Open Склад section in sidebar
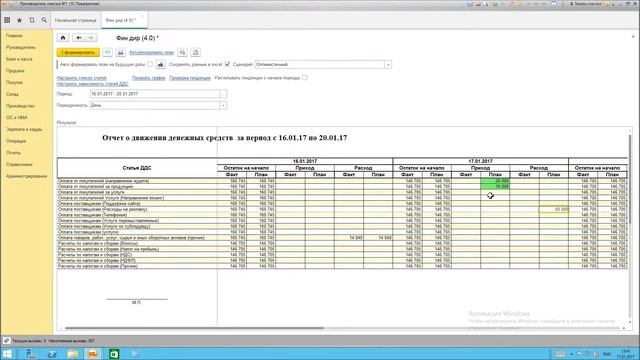The width and height of the screenshot is (640, 360). coord(12,94)
